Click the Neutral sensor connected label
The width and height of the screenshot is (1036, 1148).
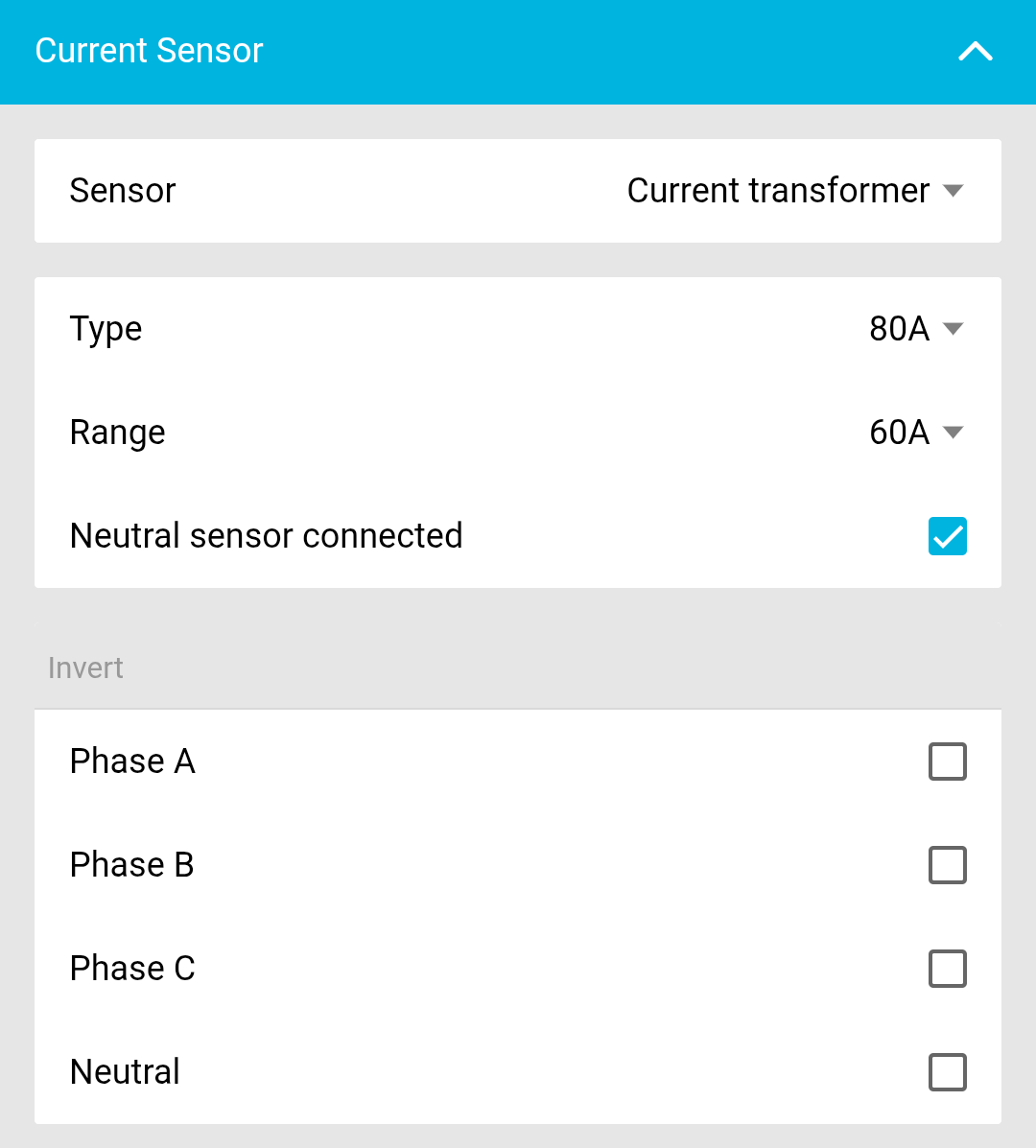pos(266,536)
